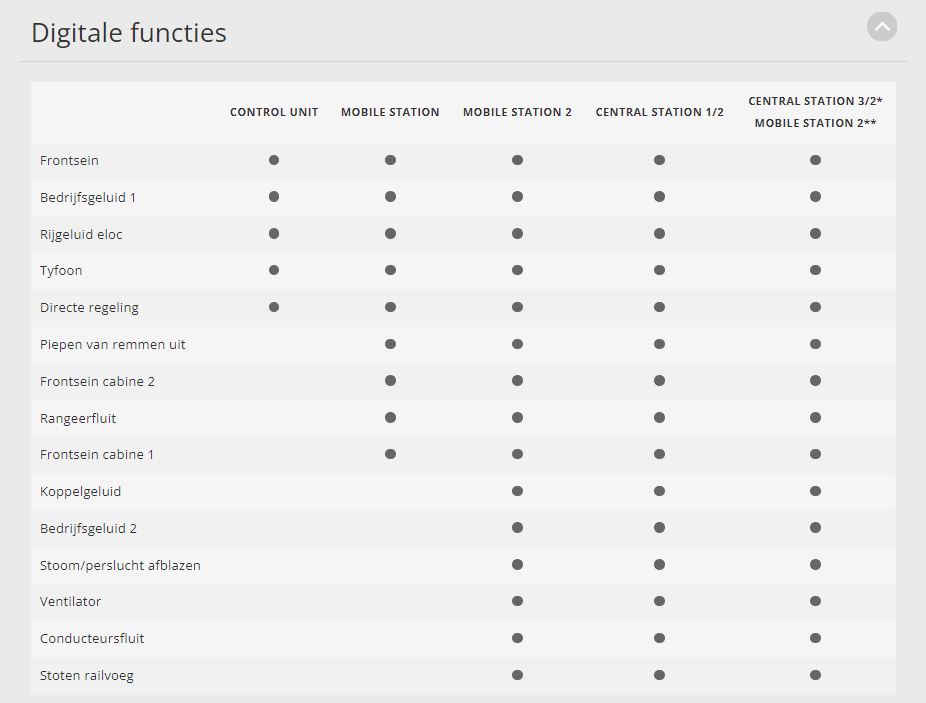Click the Ventilator dot under Central Station 1/2
The height and width of the screenshot is (703, 926).
[660, 601]
